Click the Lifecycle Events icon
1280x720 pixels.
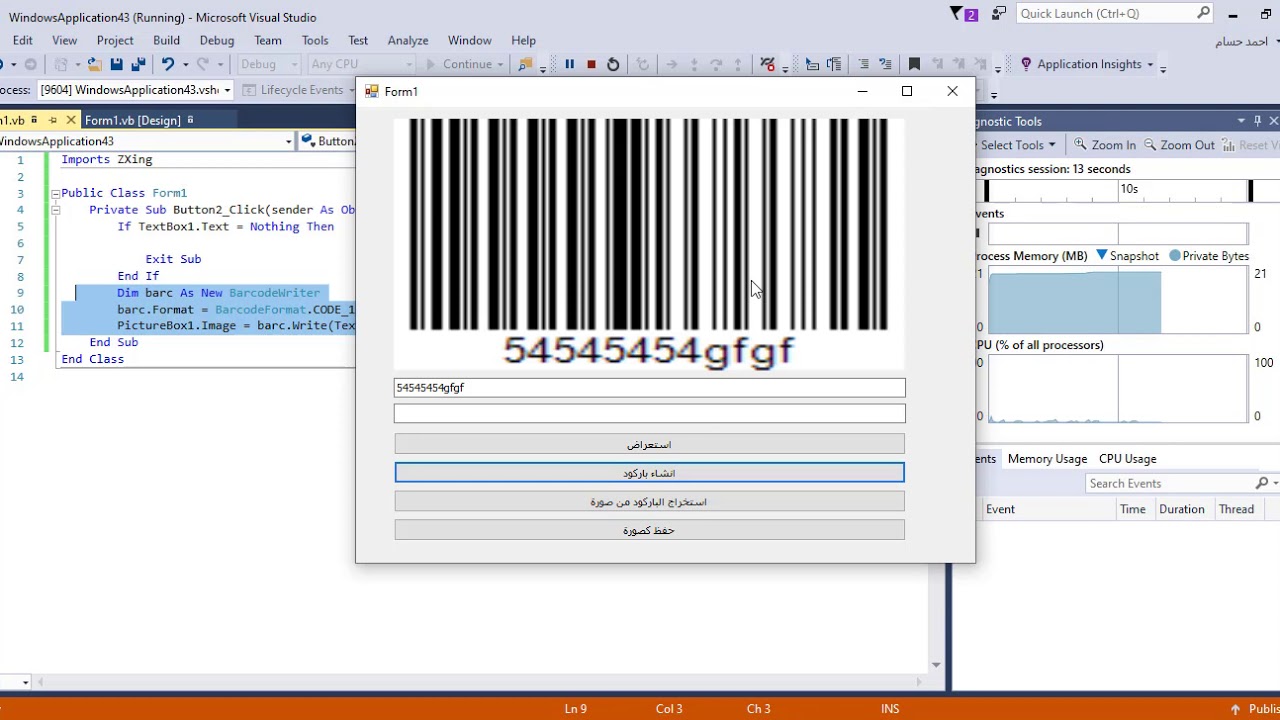tap(250, 90)
